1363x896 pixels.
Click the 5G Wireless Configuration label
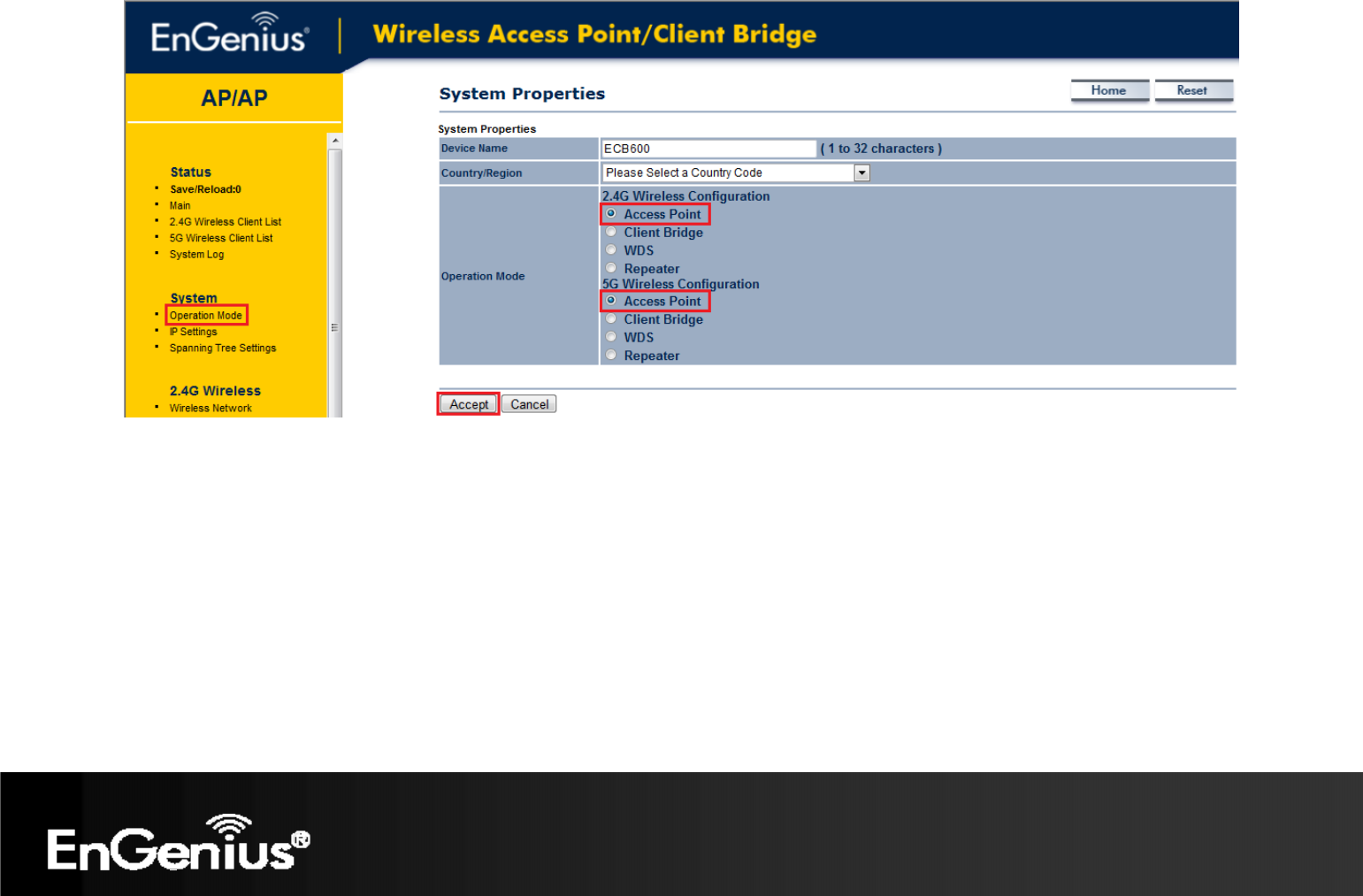pos(681,284)
